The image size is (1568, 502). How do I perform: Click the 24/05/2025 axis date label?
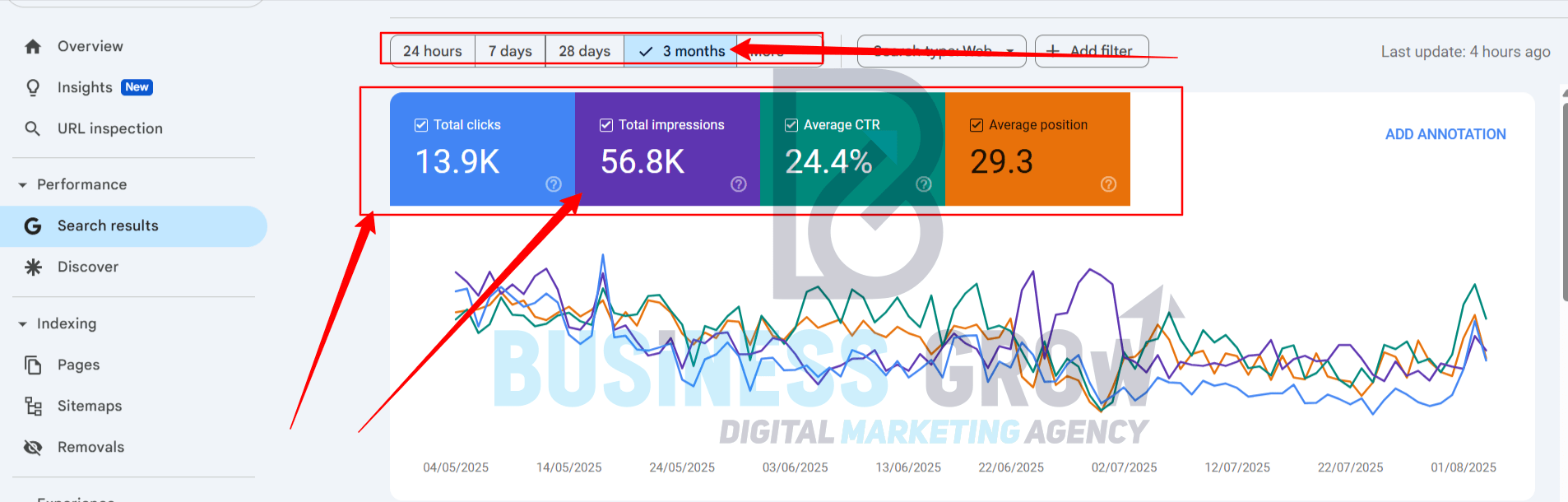(682, 467)
